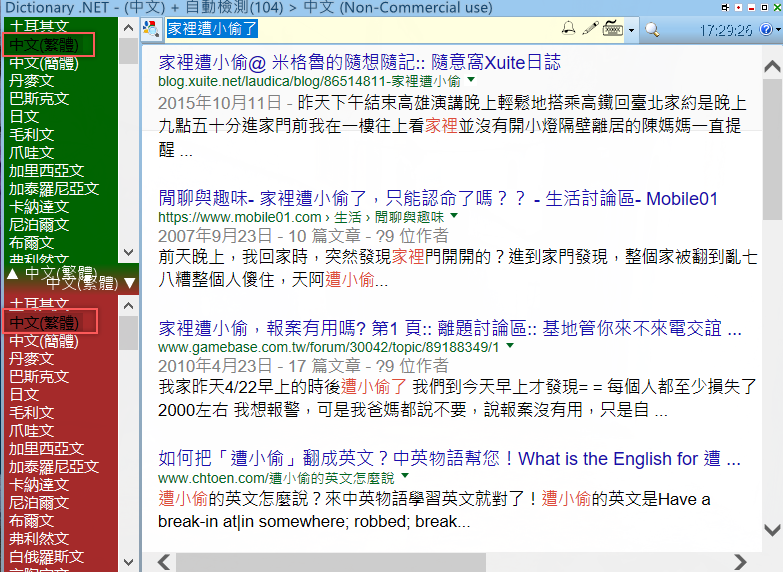Select 加里西亞文 in green source list
This screenshot has width=783, height=572.
point(46,171)
